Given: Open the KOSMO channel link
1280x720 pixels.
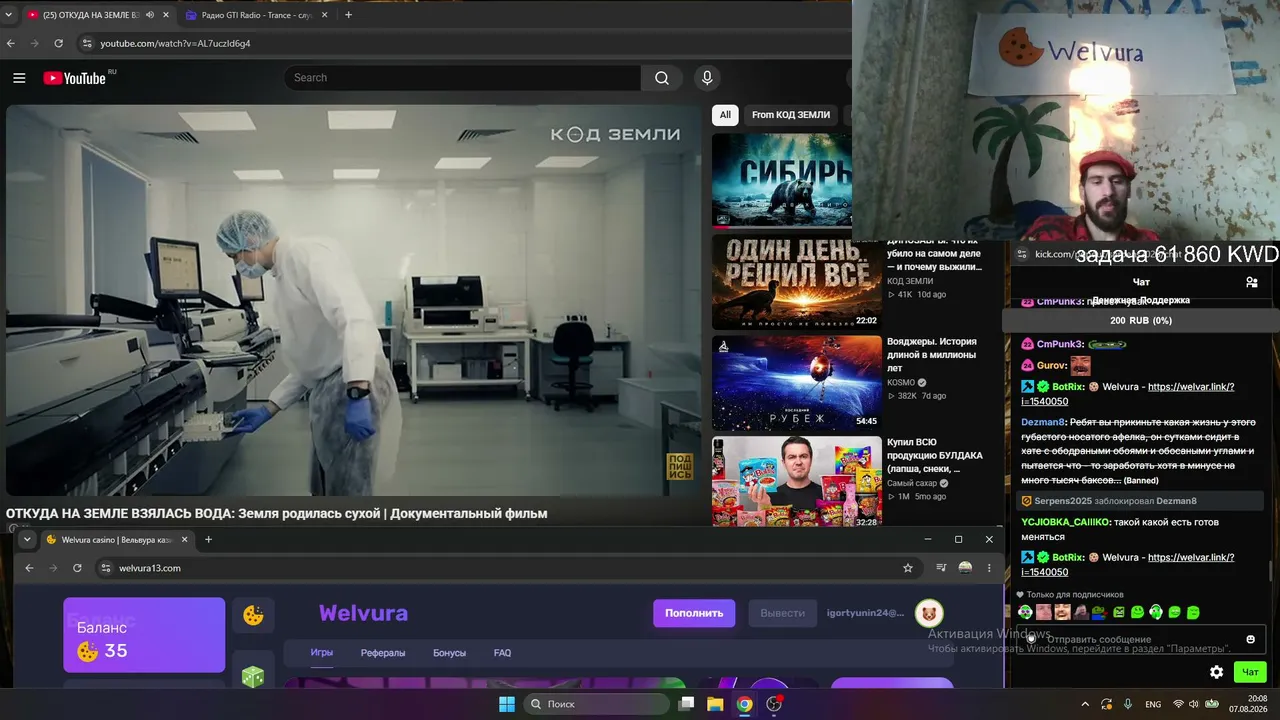Looking at the screenshot, I should pyautogui.click(x=901, y=382).
